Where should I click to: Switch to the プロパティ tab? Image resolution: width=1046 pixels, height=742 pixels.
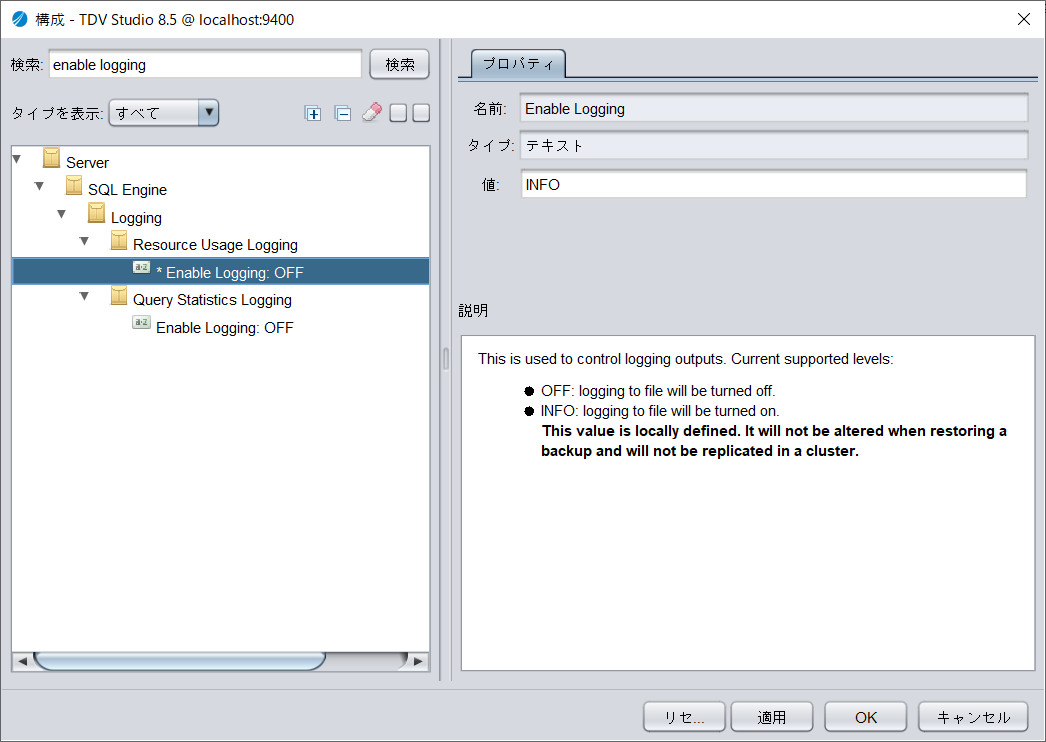tap(518, 64)
